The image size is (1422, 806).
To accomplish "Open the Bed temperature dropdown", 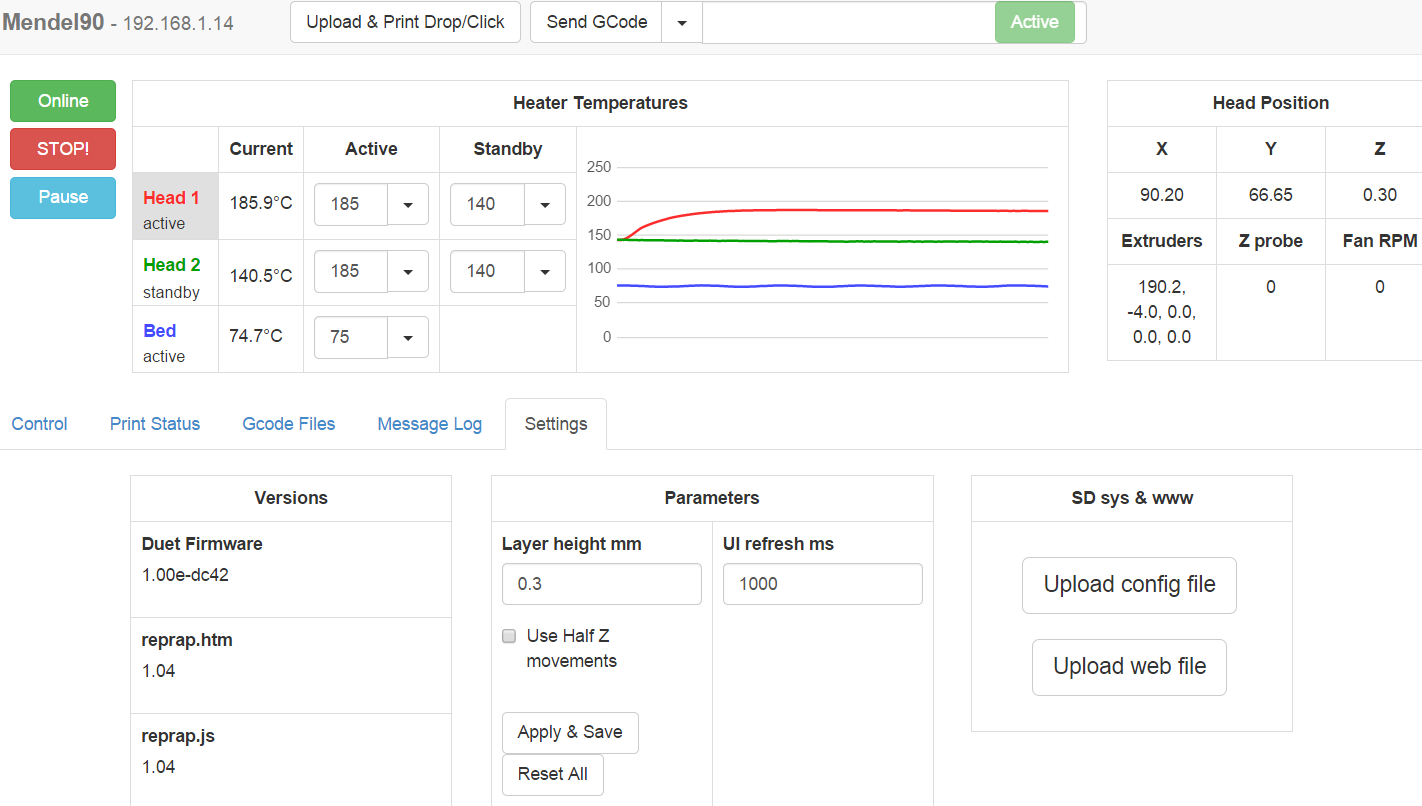I will pyautogui.click(x=408, y=337).
